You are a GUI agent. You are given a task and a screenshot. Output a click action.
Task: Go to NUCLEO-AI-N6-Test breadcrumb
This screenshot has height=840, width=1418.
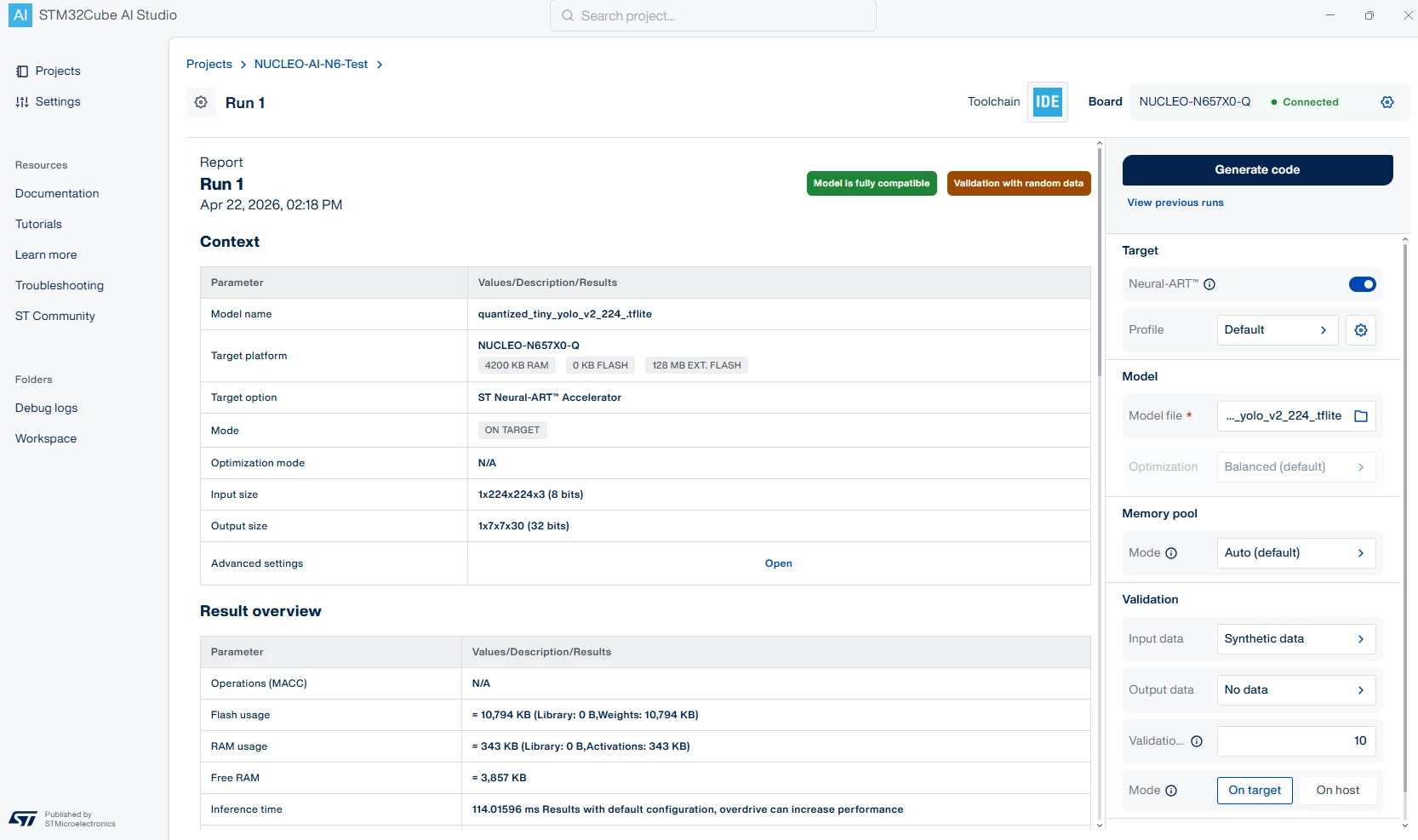coord(312,65)
